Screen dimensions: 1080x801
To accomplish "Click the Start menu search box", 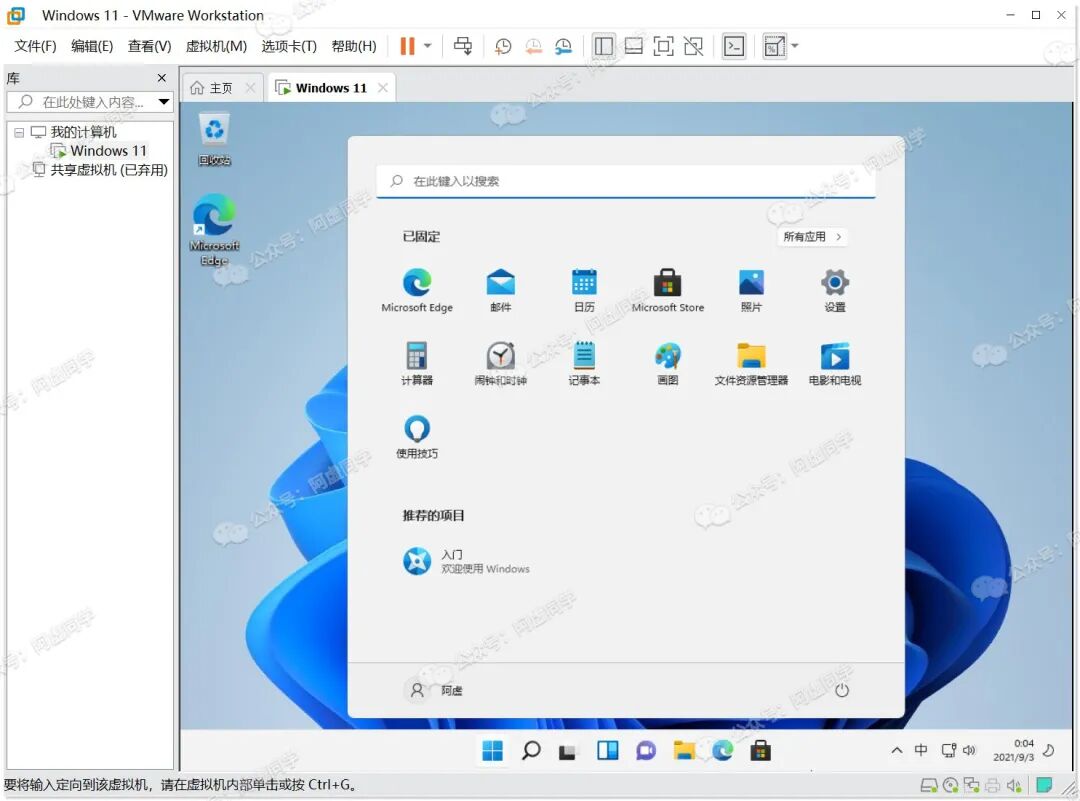I will pyautogui.click(x=625, y=181).
